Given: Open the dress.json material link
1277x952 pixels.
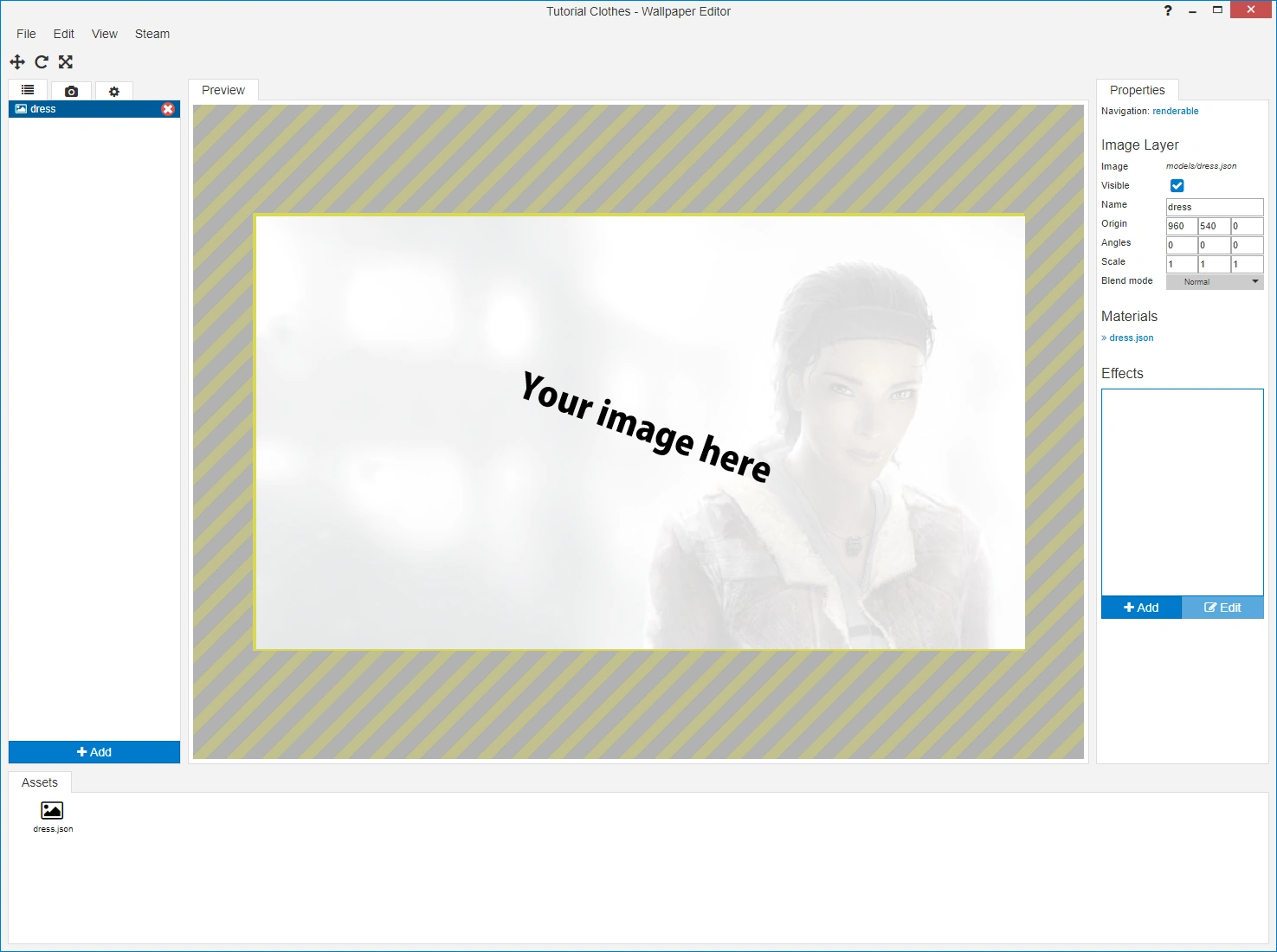Looking at the screenshot, I should pos(1132,338).
